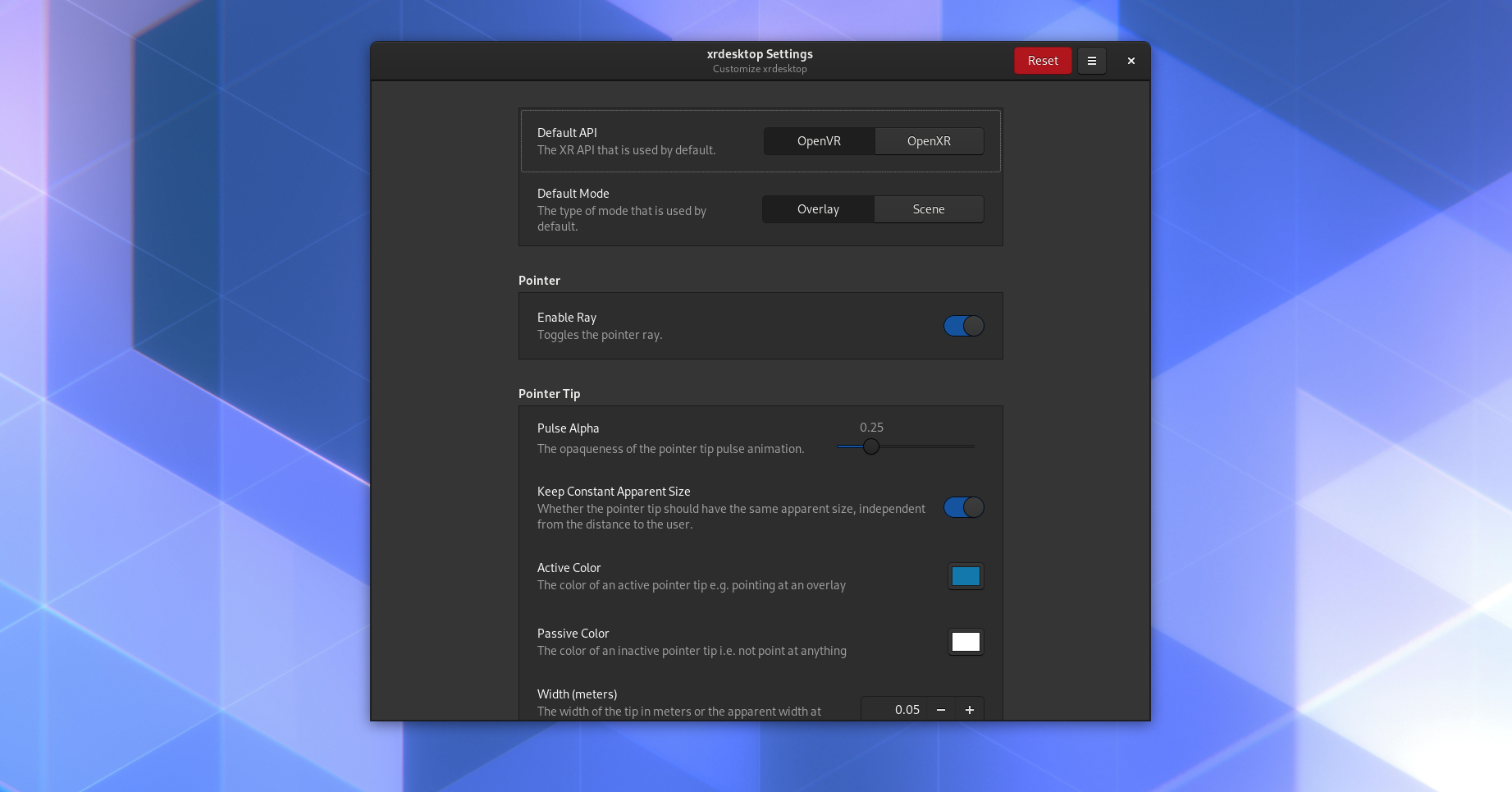Click the Default API row label
The width and height of the screenshot is (1512, 792).
567,133
